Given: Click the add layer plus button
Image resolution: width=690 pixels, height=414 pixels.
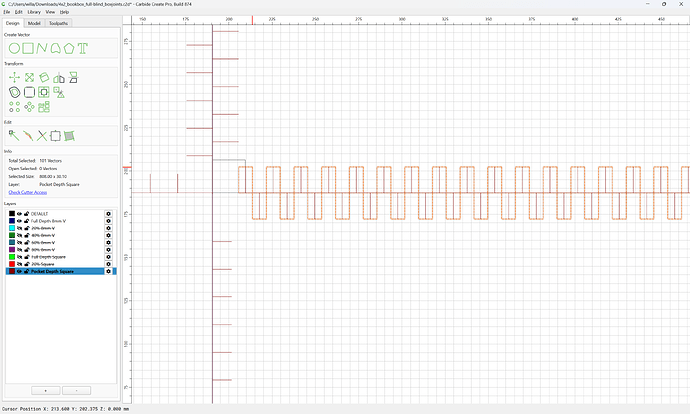Looking at the screenshot, I should [x=46, y=391].
